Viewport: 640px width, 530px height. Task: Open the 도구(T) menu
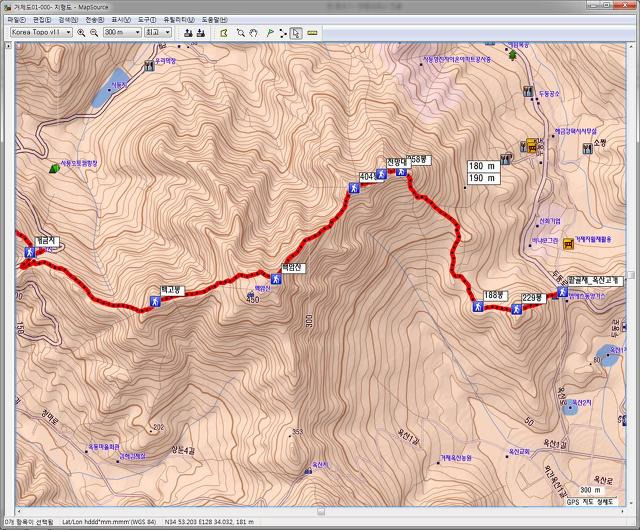[147, 20]
